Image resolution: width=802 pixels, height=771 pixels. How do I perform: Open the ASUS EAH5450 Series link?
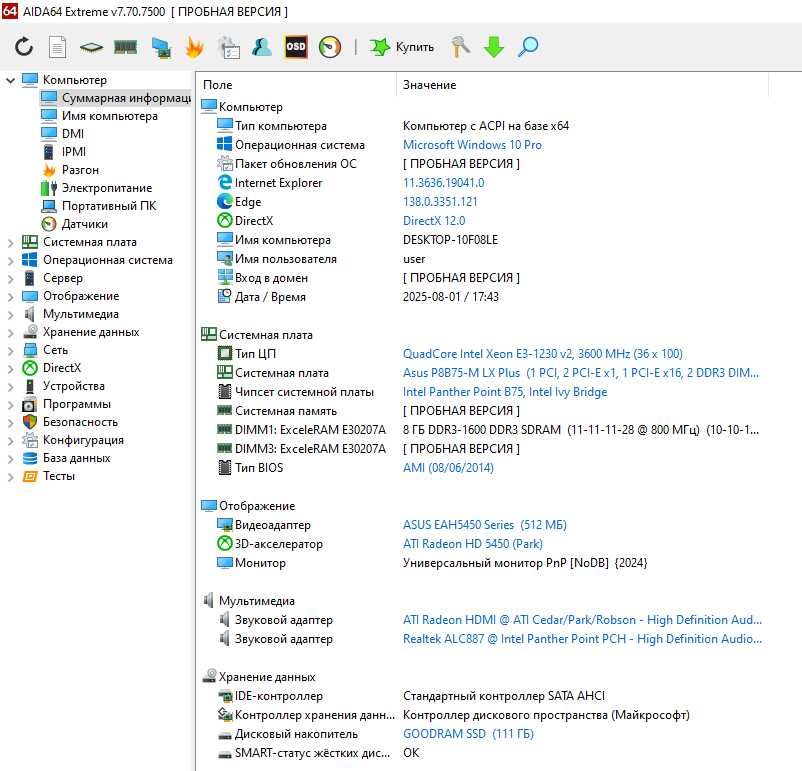pyautogui.click(x=484, y=525)
